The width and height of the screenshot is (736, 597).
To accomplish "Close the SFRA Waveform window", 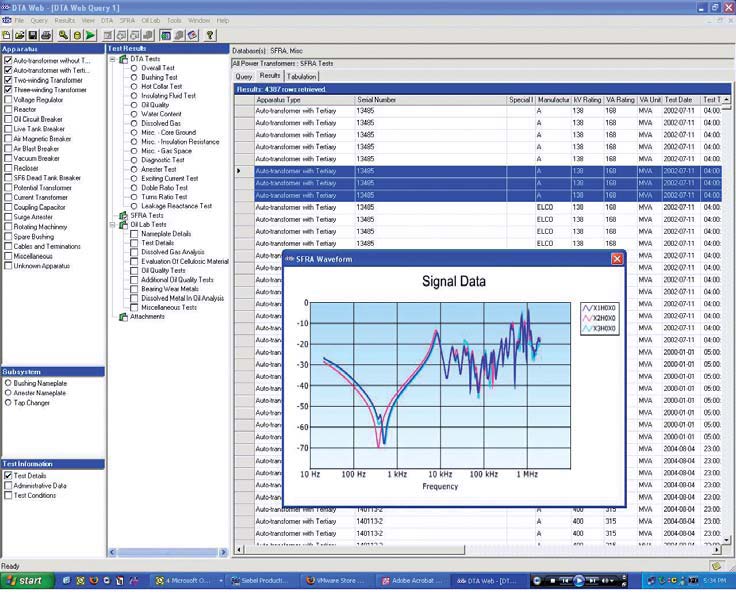I will pos(617,259).
